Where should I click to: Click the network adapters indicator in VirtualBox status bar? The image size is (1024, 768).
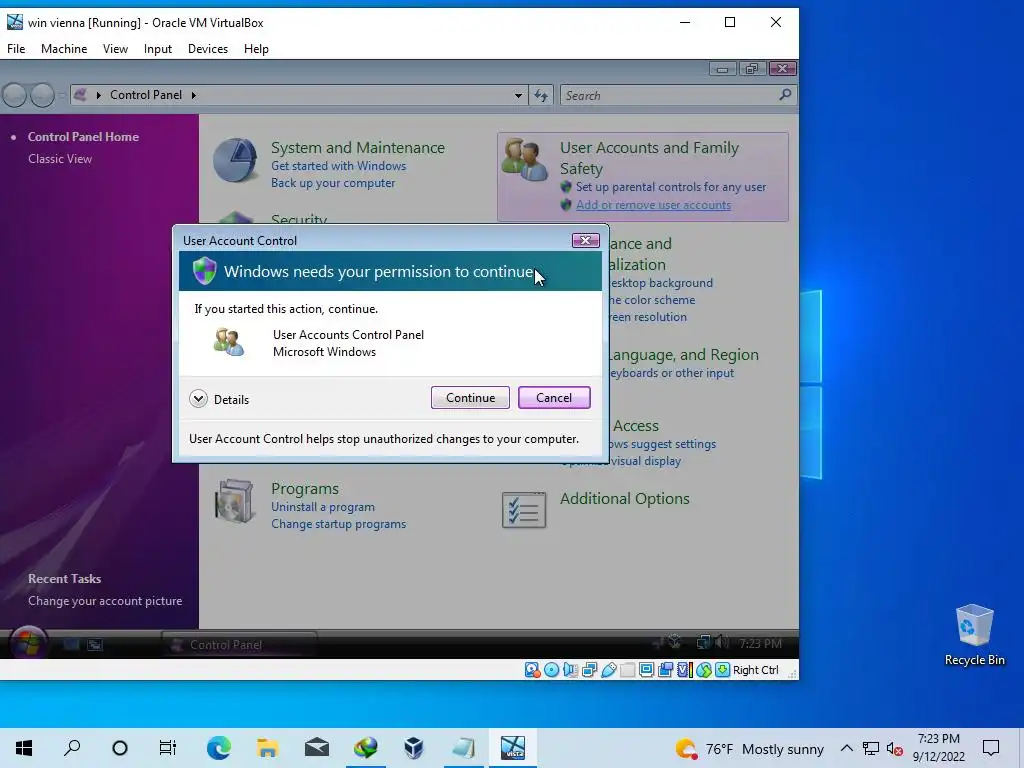[590, 670]
